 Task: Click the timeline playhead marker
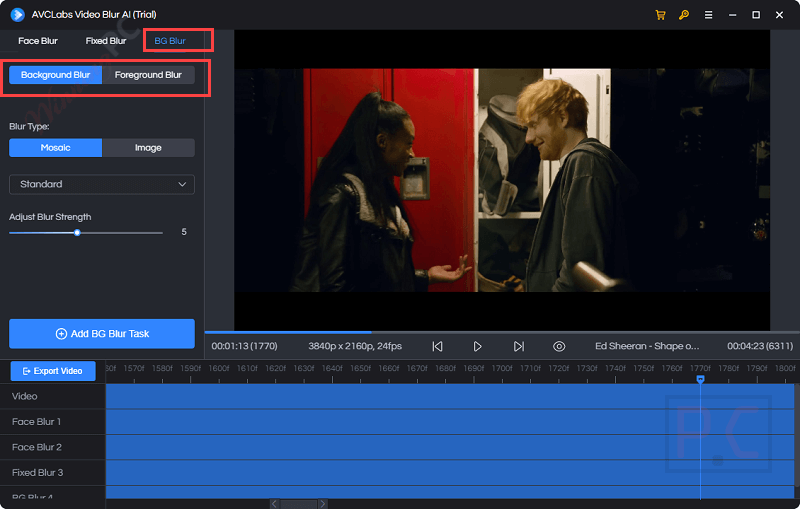coord(701,379)
